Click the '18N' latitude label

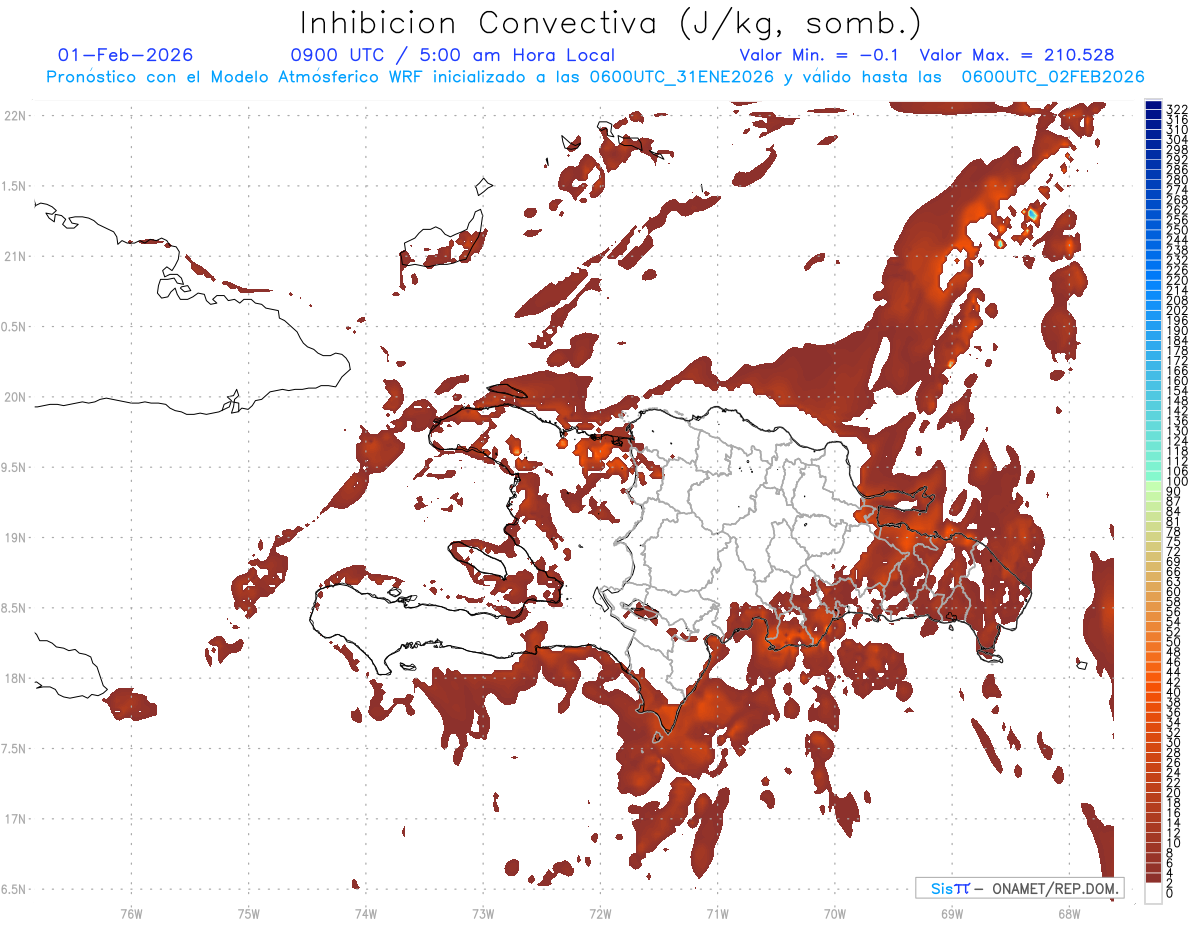pyautogui.click(x=14, y=679)
